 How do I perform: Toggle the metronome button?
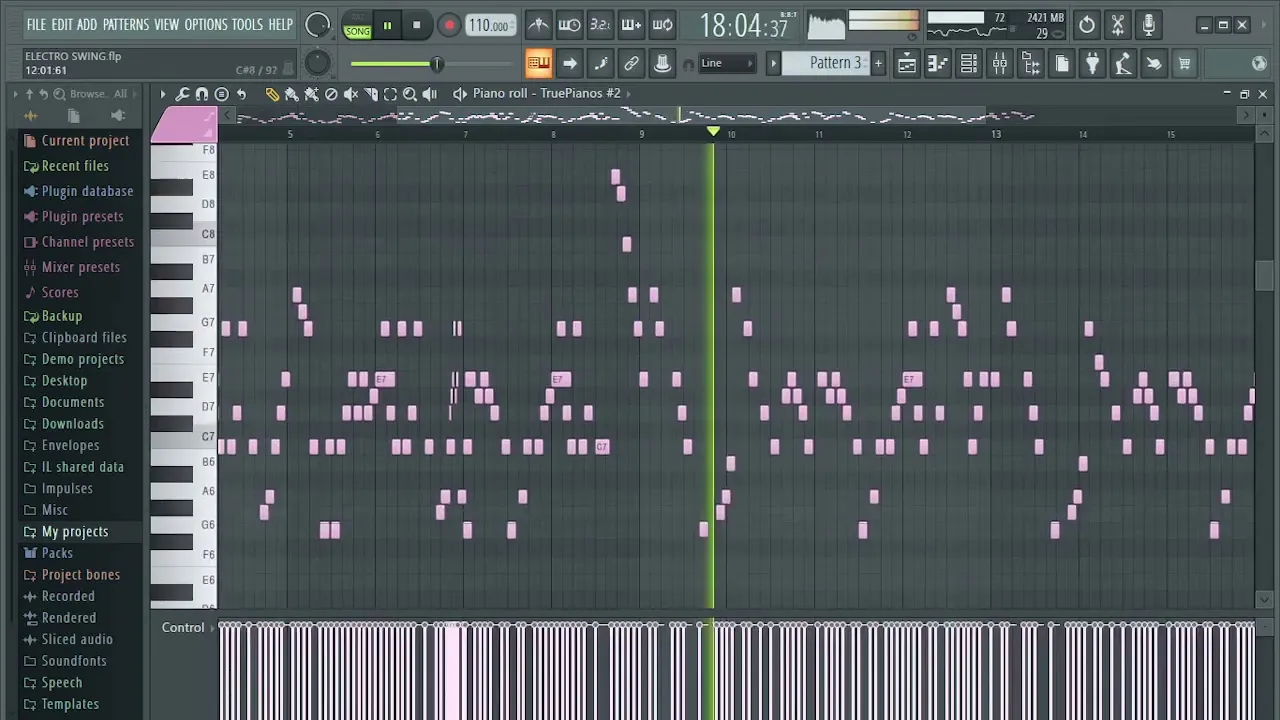coord(538,25)
